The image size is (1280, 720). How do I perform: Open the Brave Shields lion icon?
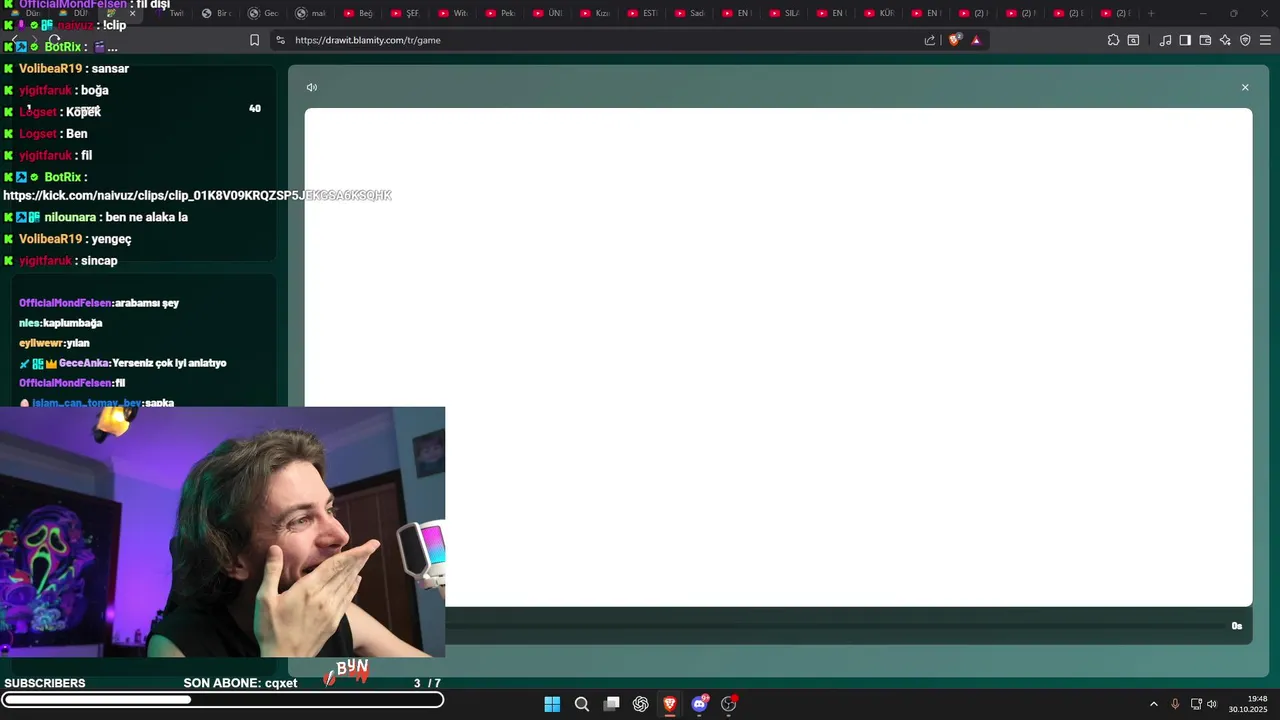(955, 40)
